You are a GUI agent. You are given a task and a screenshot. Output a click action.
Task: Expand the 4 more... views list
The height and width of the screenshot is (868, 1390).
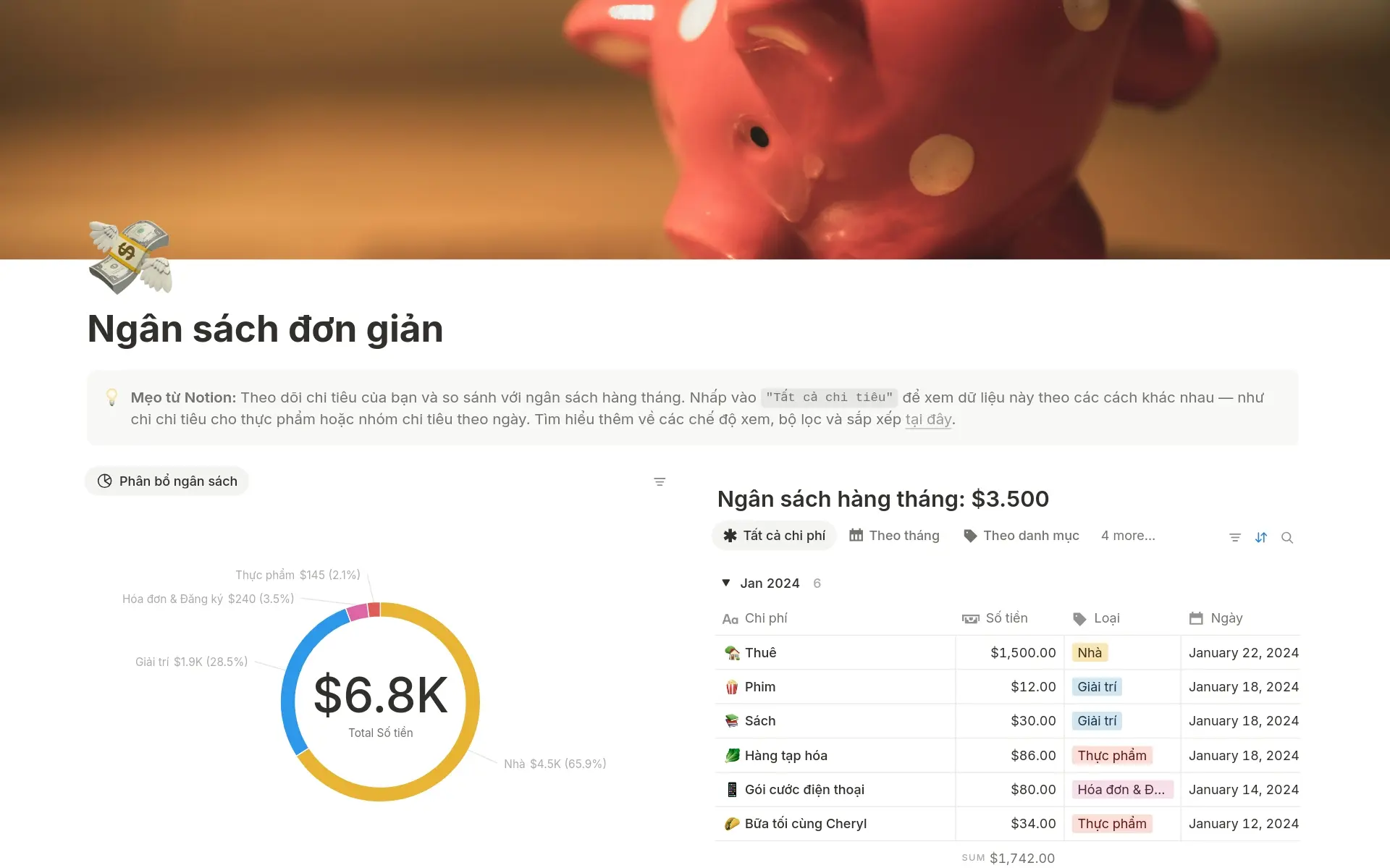click(x=1128, y=536)
